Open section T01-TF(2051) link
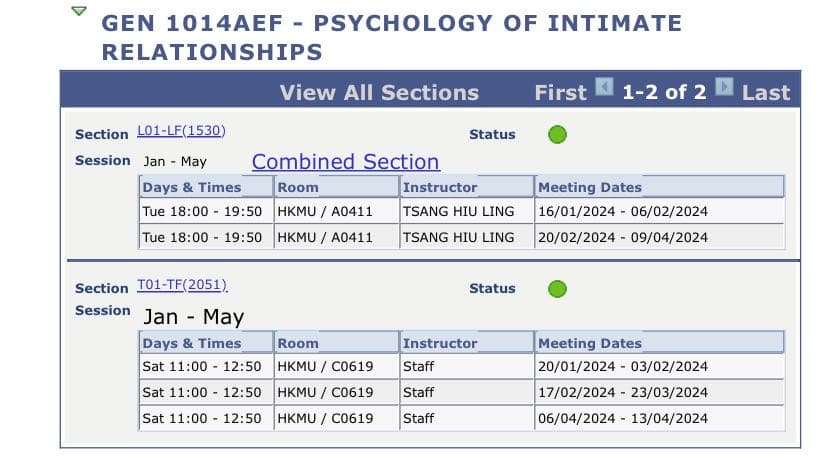The width and height of the screenshot is (828, 458). coord(182,286)
